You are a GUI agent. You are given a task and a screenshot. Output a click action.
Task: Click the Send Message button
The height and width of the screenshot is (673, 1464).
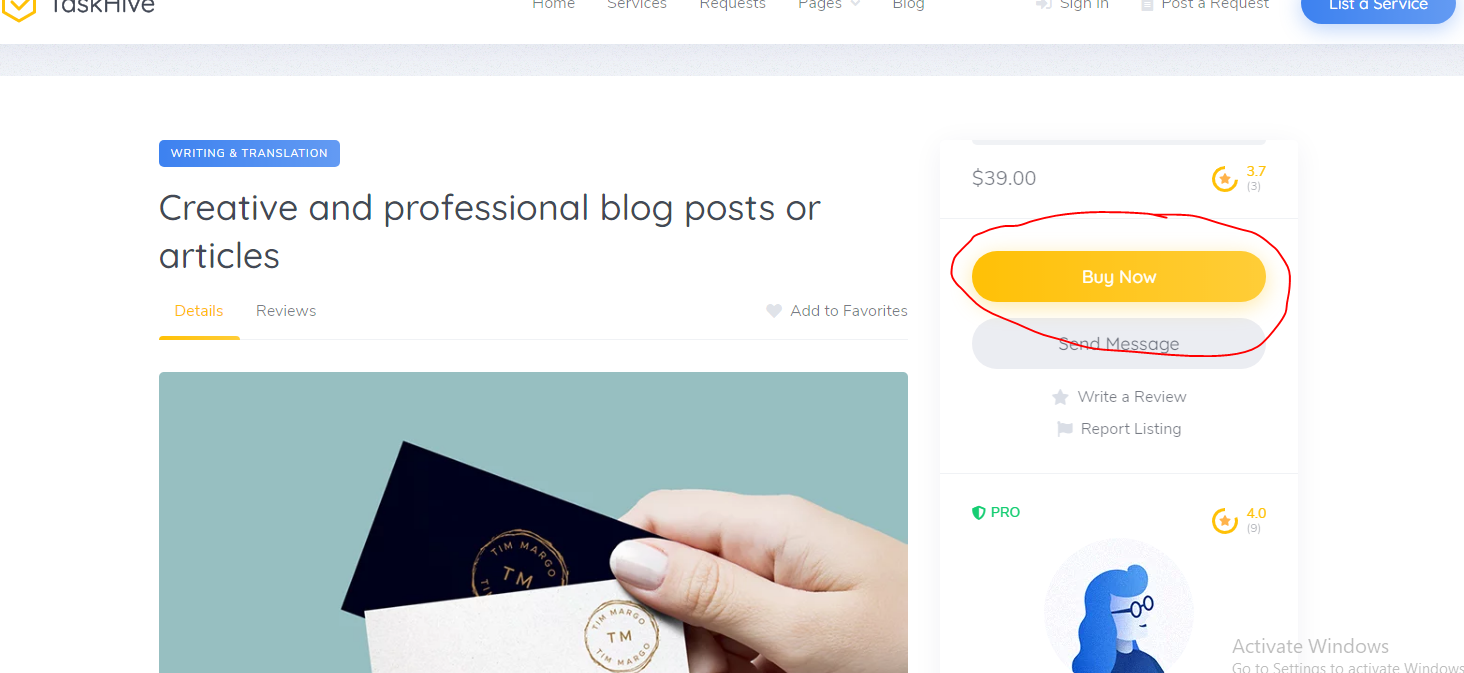(1119, 344)
